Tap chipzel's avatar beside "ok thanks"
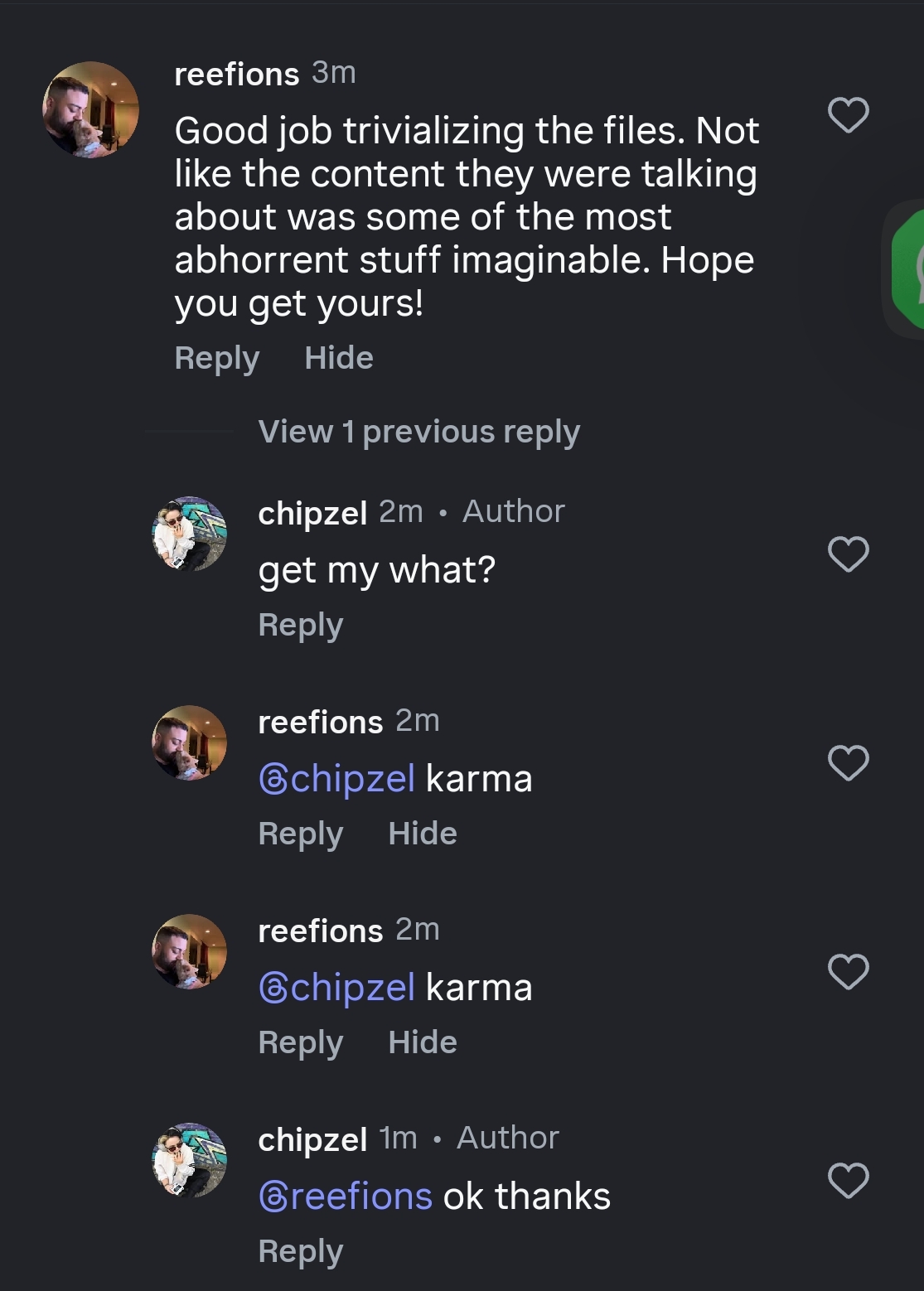Screen dimensions: 924x1291 (x=190, y=1161)
